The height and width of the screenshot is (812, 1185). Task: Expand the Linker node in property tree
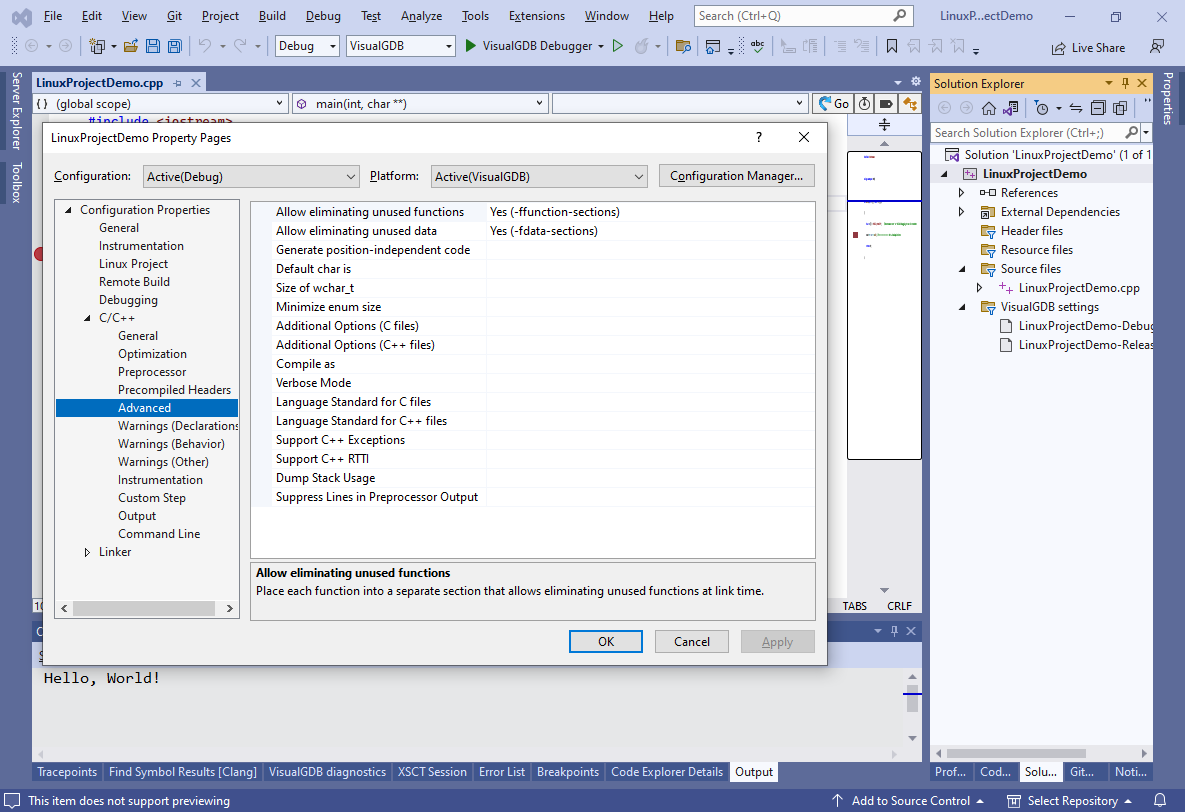click(88, 553)
